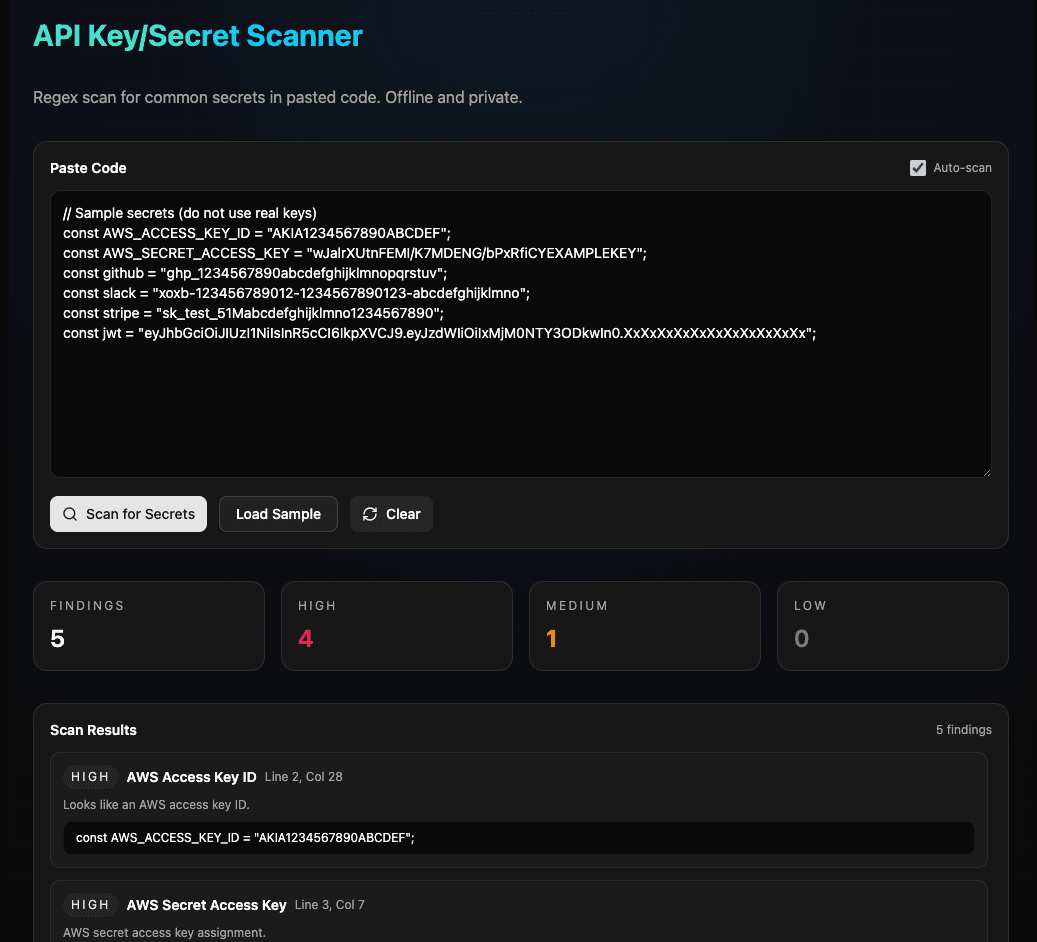Click the Scan Results section header

pyautogui.click(x=93, y=730)
